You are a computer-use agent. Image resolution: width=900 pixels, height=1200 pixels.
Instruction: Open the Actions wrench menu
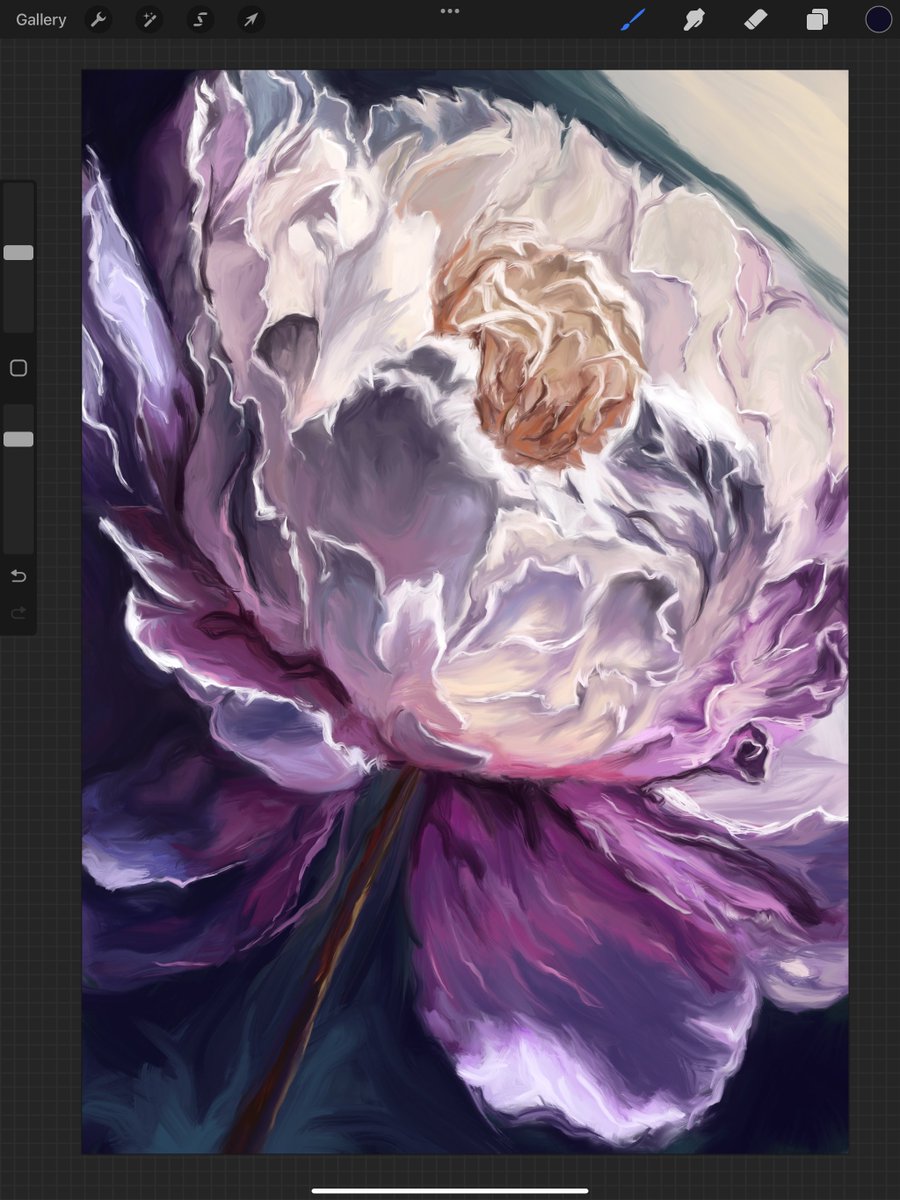pyautogui.click(x=98, y=19)
